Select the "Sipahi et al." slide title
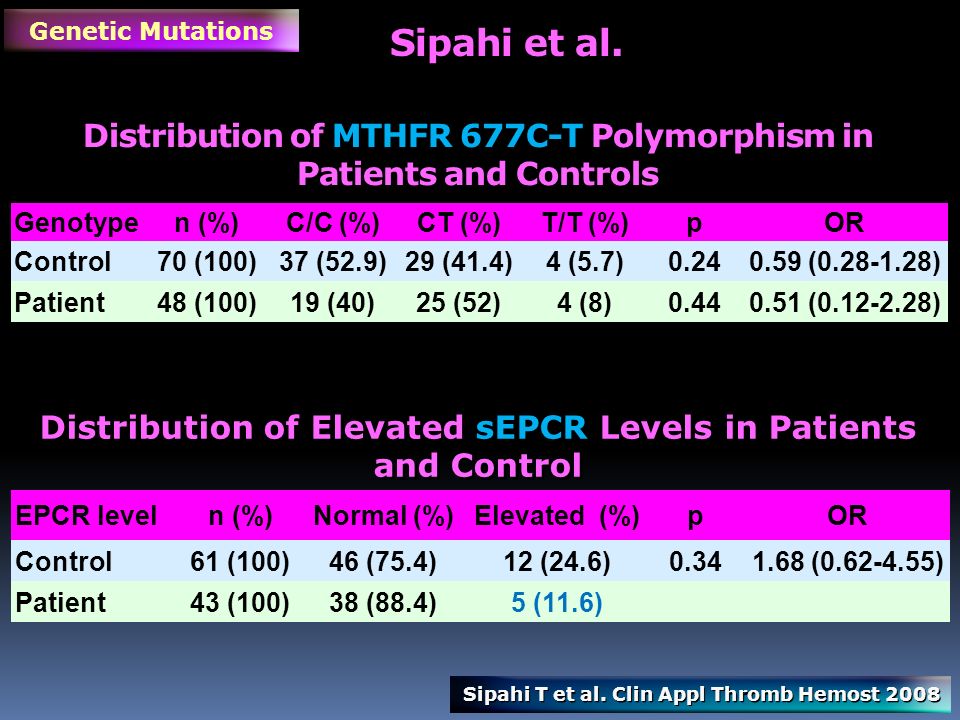 coord(506,43)
